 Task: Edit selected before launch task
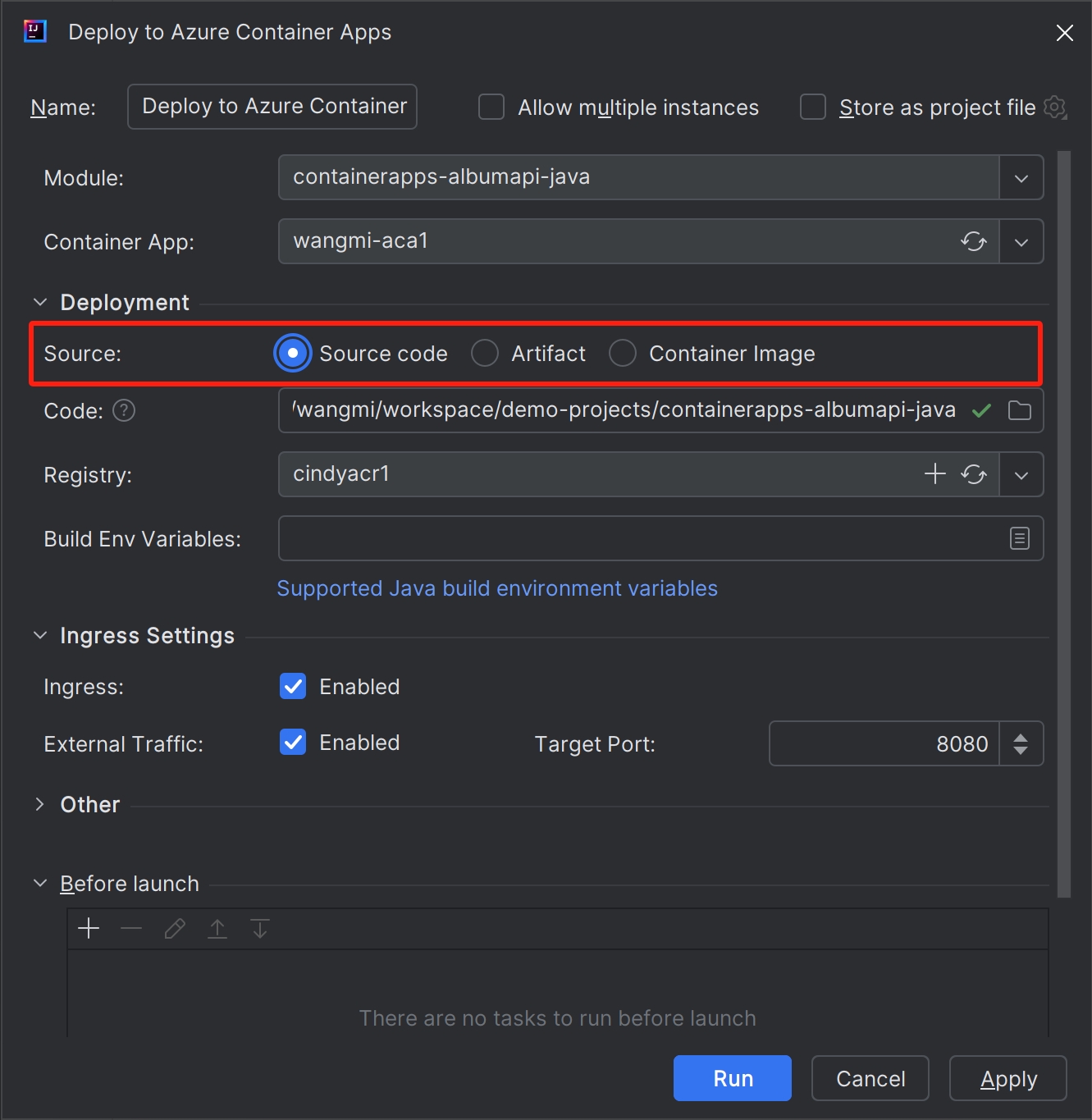pos(175,929)
